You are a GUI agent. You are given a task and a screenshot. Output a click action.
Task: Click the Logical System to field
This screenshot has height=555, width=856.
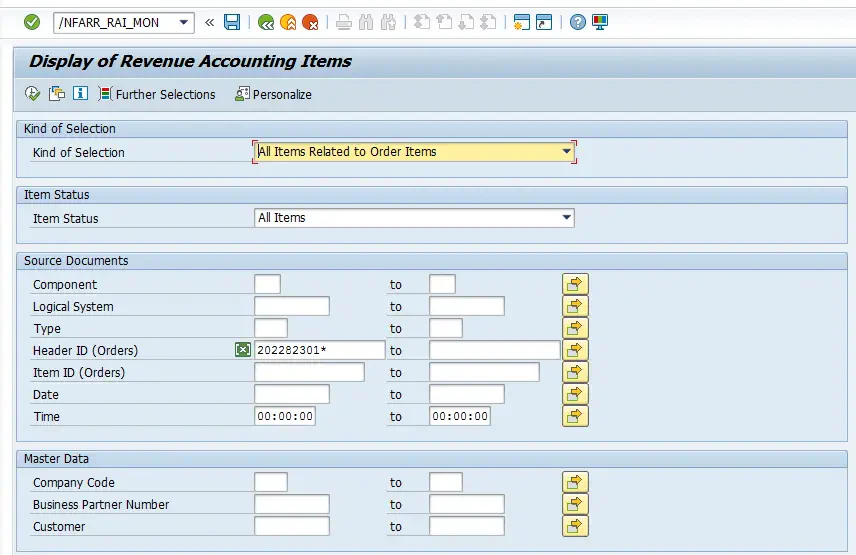coord(467,306)
